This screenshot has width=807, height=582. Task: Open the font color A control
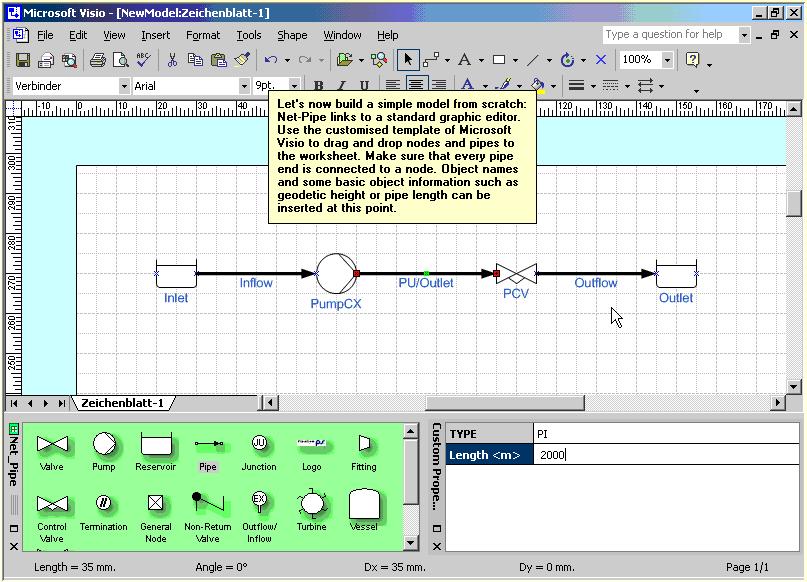coord(467,85)
